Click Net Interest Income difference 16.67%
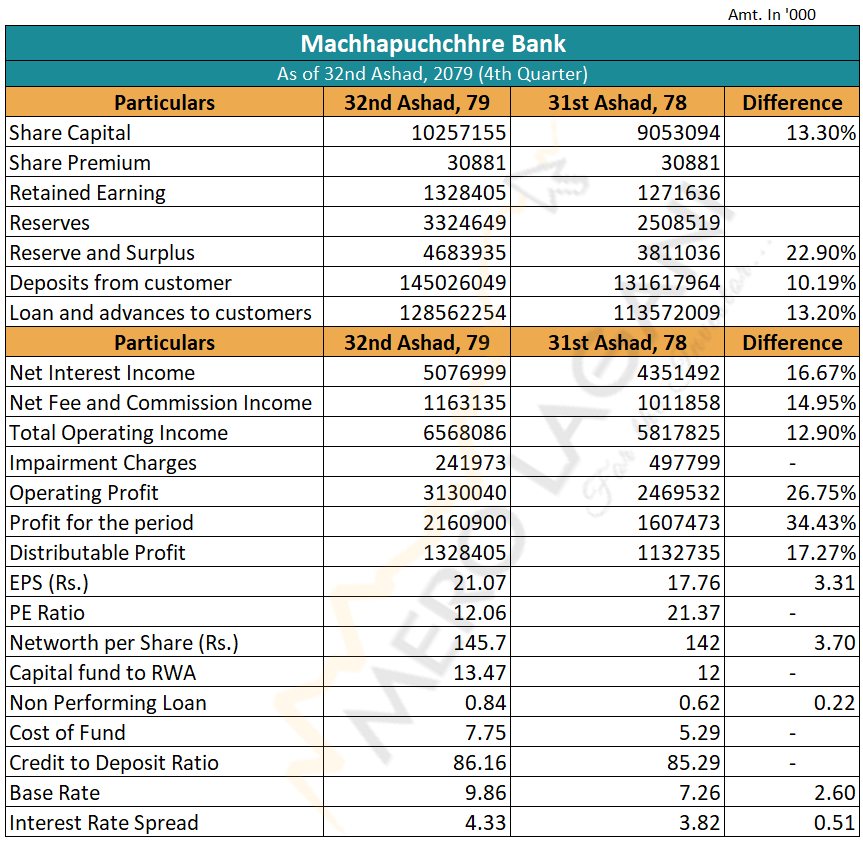The width and height of the screenshot is (863, 841). 821,373
